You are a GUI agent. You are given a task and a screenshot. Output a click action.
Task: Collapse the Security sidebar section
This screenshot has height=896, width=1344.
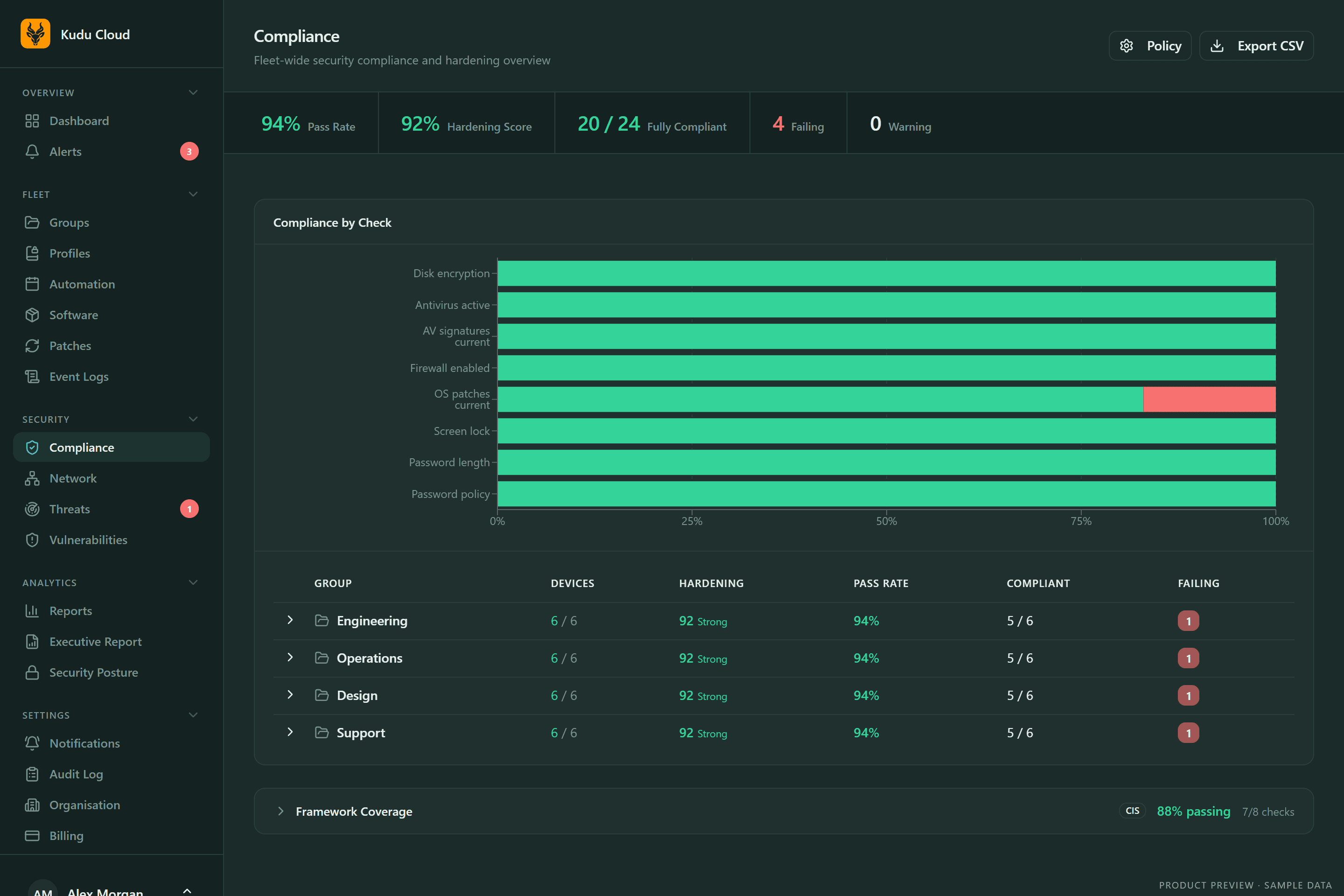coord(193,420)
